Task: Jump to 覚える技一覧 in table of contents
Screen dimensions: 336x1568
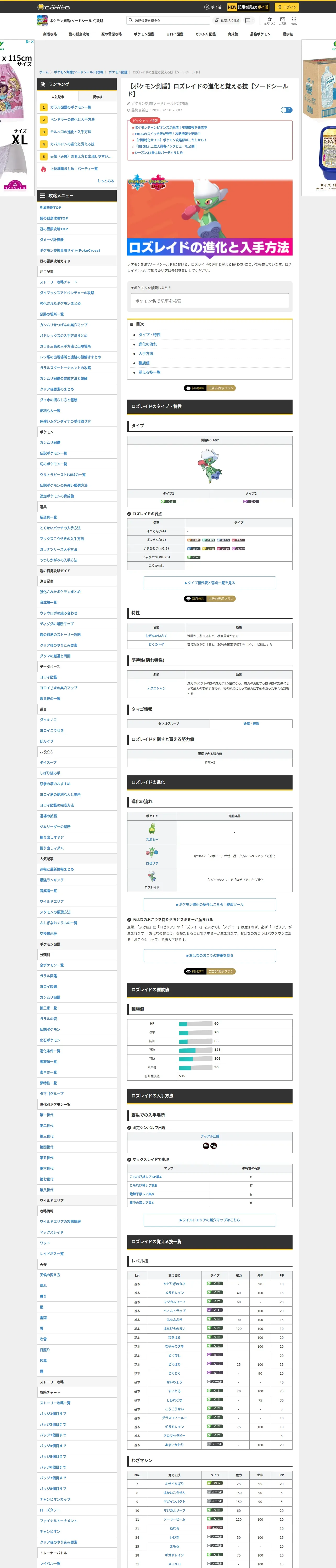Action: point(149,372)
